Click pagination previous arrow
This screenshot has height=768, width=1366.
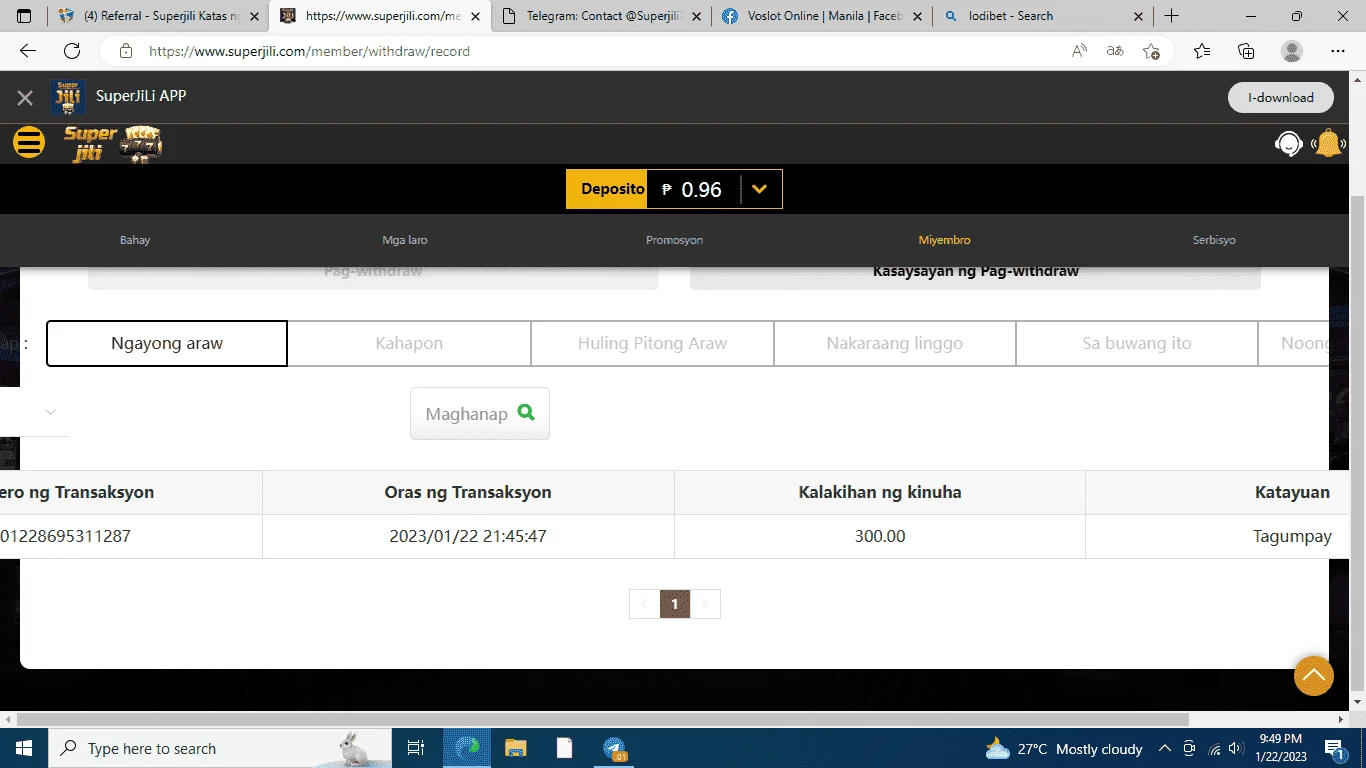pos(644,604)
